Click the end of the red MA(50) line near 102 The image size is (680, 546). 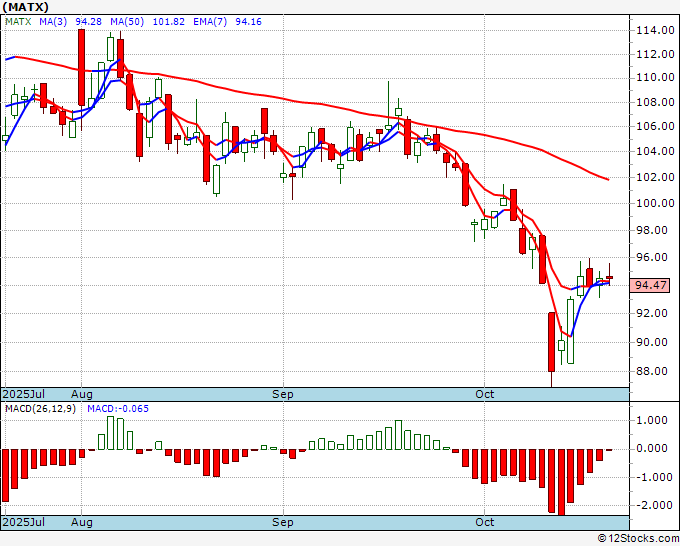coord(608,179)
